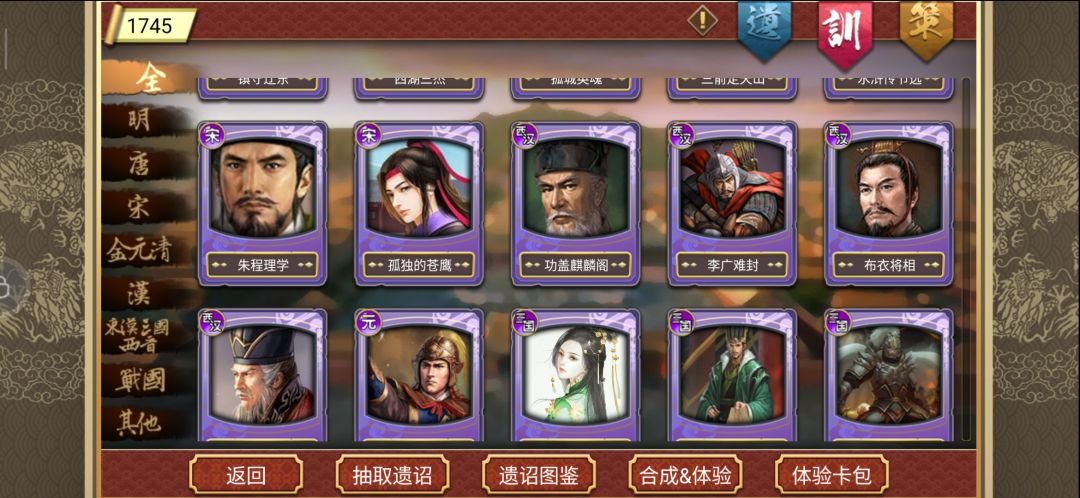1080x498 pixels.
Task: Tap the exclamation mark info icon
Action: 702,21
